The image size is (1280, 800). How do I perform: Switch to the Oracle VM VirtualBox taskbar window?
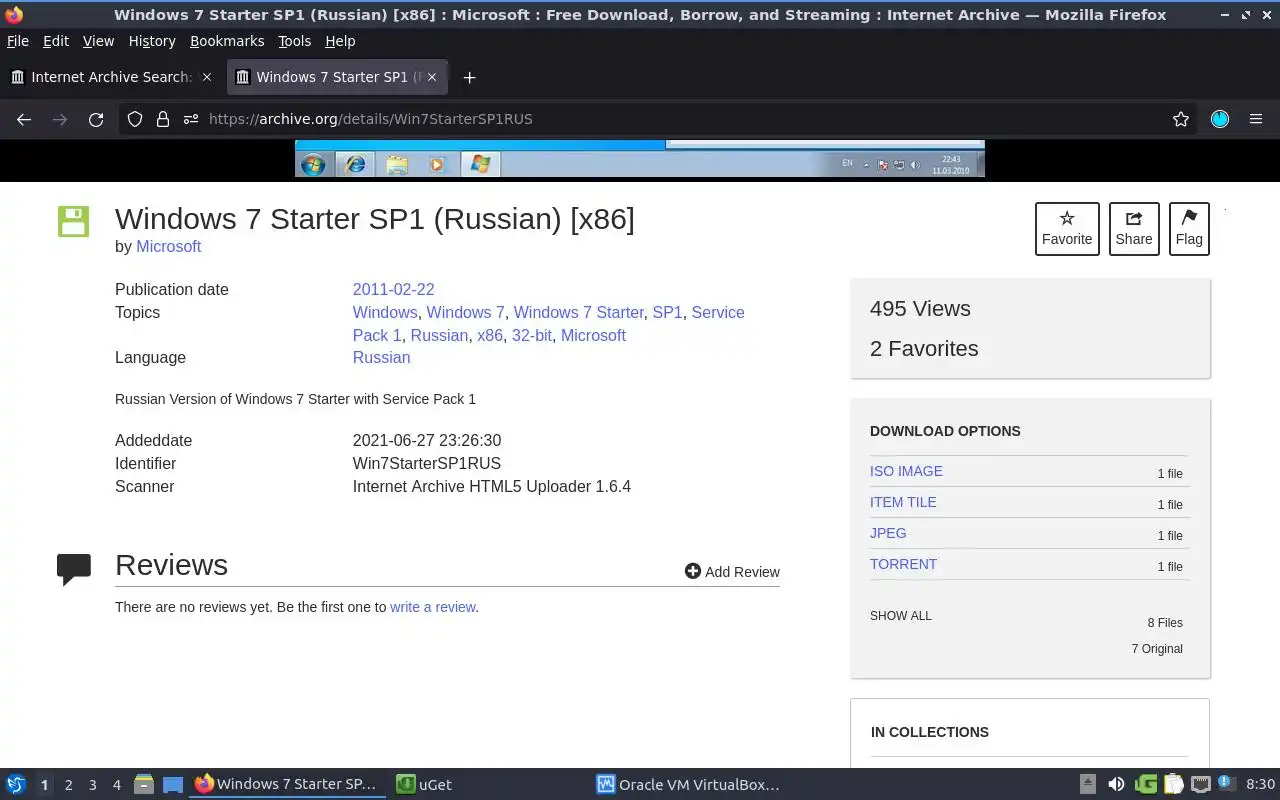(x=688, y=784)
